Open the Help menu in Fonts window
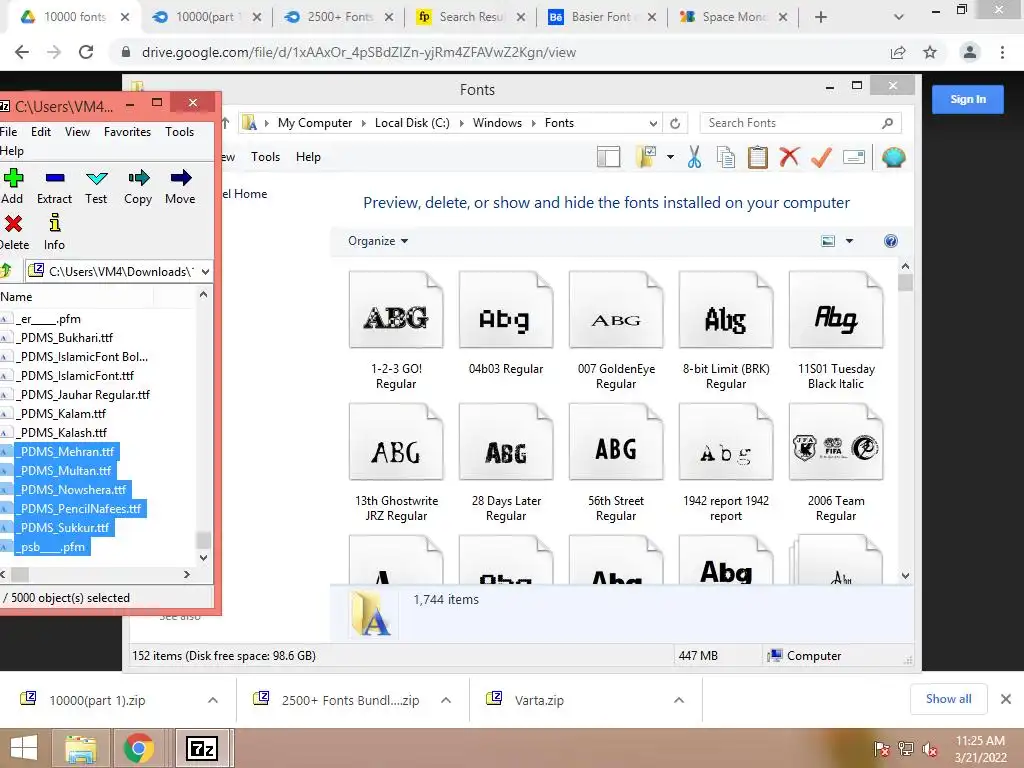 click(308, 157)
